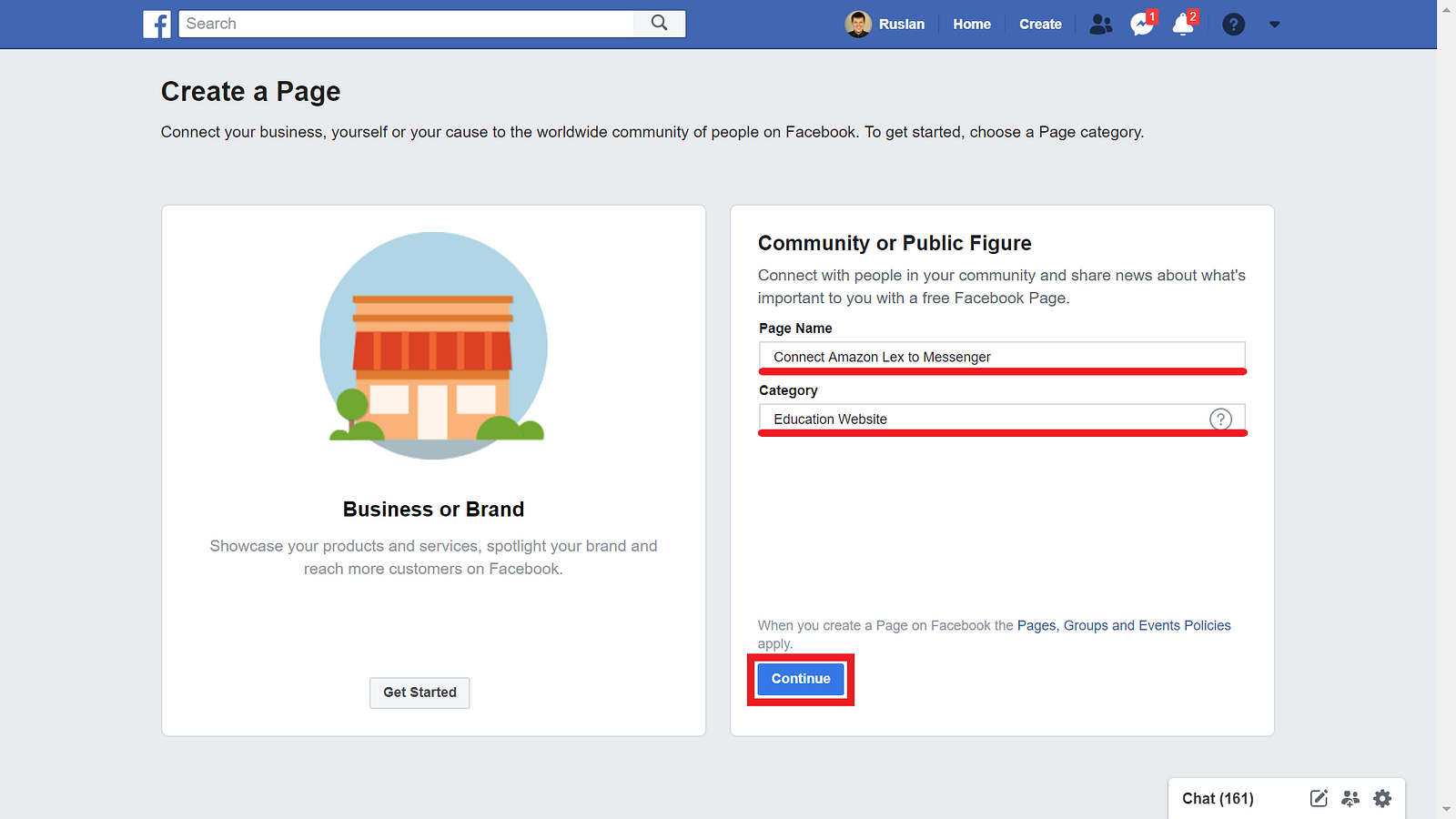The height and width of the screenshot is (819, 1456).
Task: Click the scrollbar down arrow
Action: [x=1447, y=809]
